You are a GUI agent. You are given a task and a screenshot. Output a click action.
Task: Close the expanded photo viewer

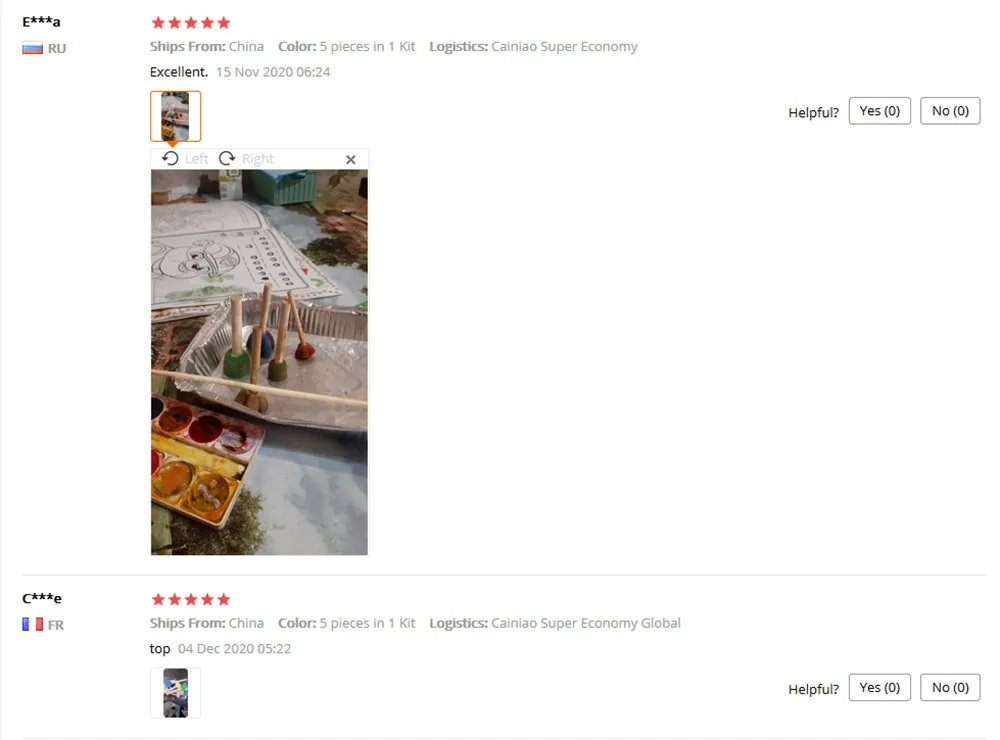351,159
